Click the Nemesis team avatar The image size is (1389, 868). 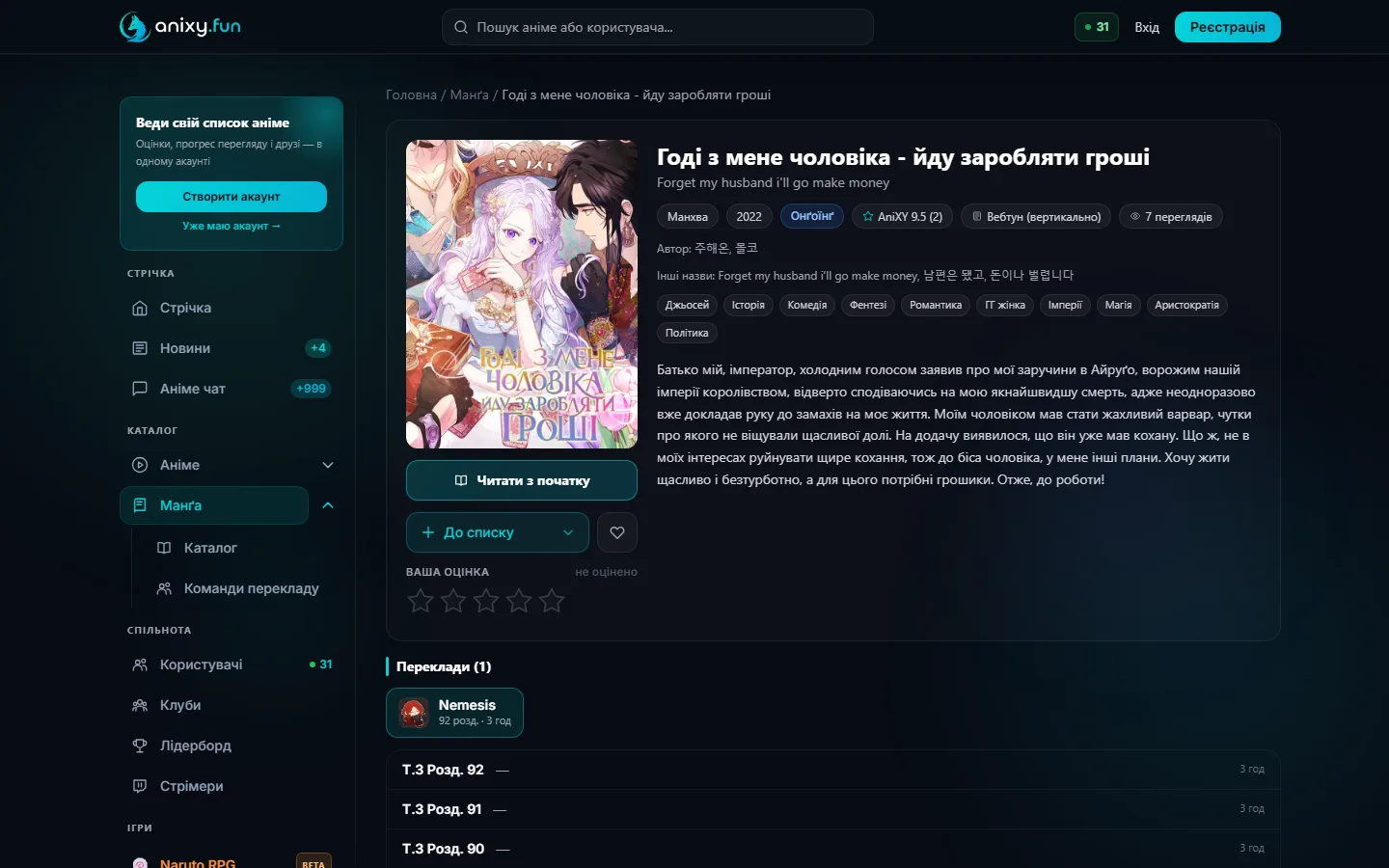(414, 713)
